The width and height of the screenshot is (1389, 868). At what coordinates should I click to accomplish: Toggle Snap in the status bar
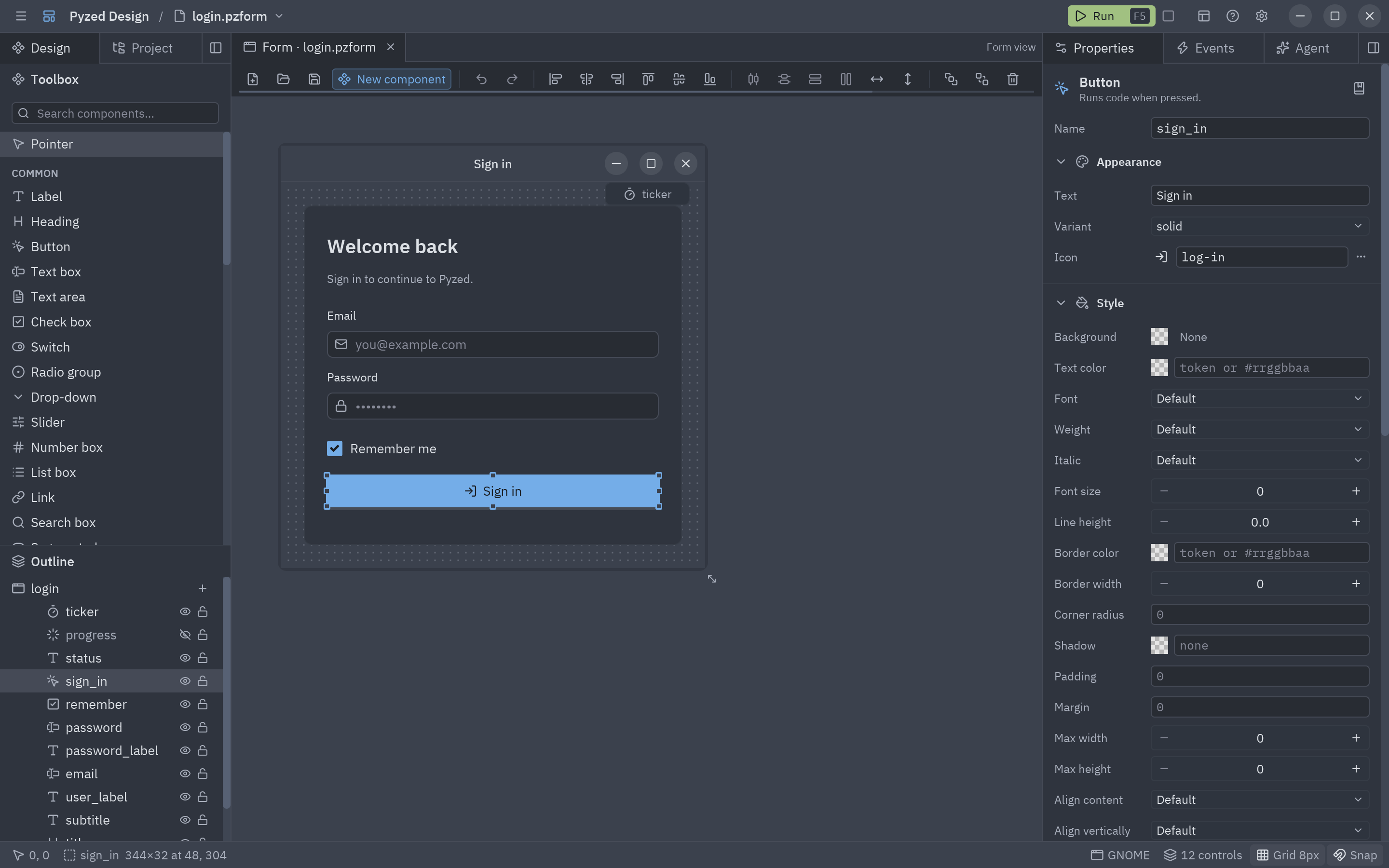click(1355, 855)
